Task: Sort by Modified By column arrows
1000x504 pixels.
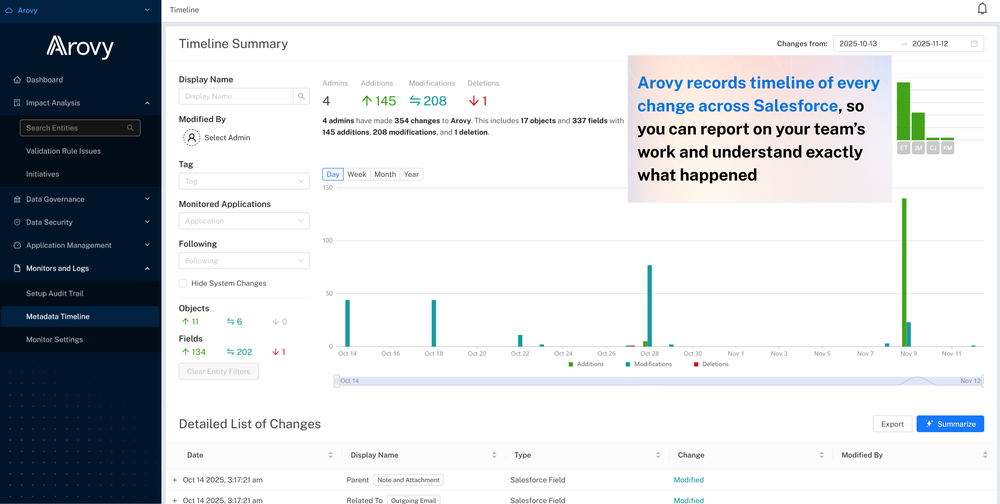Action: click(985, 456)
